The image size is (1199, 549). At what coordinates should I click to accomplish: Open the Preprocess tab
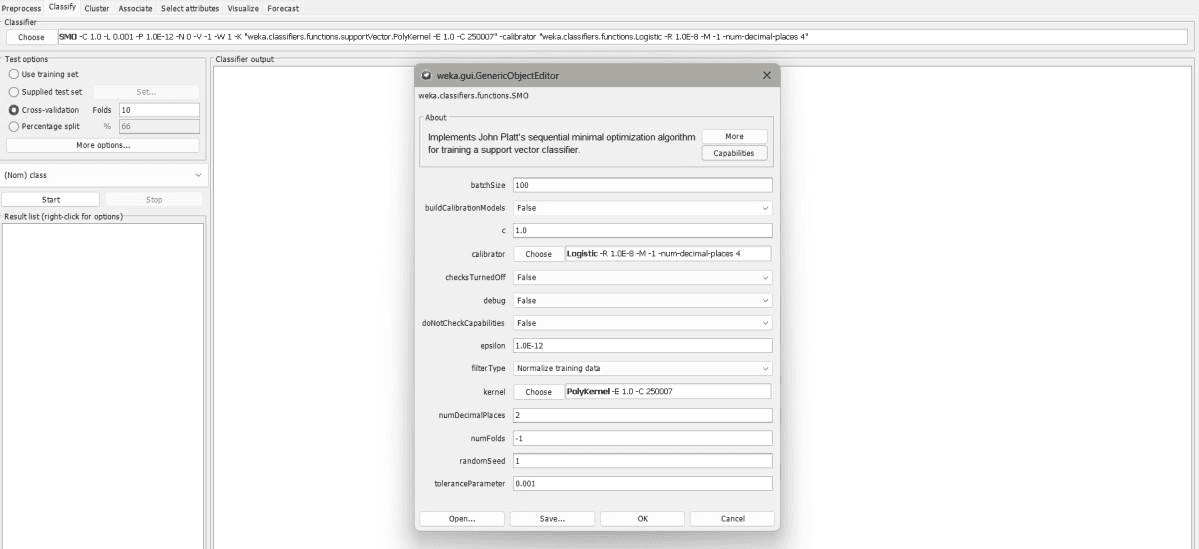[21, 8]
